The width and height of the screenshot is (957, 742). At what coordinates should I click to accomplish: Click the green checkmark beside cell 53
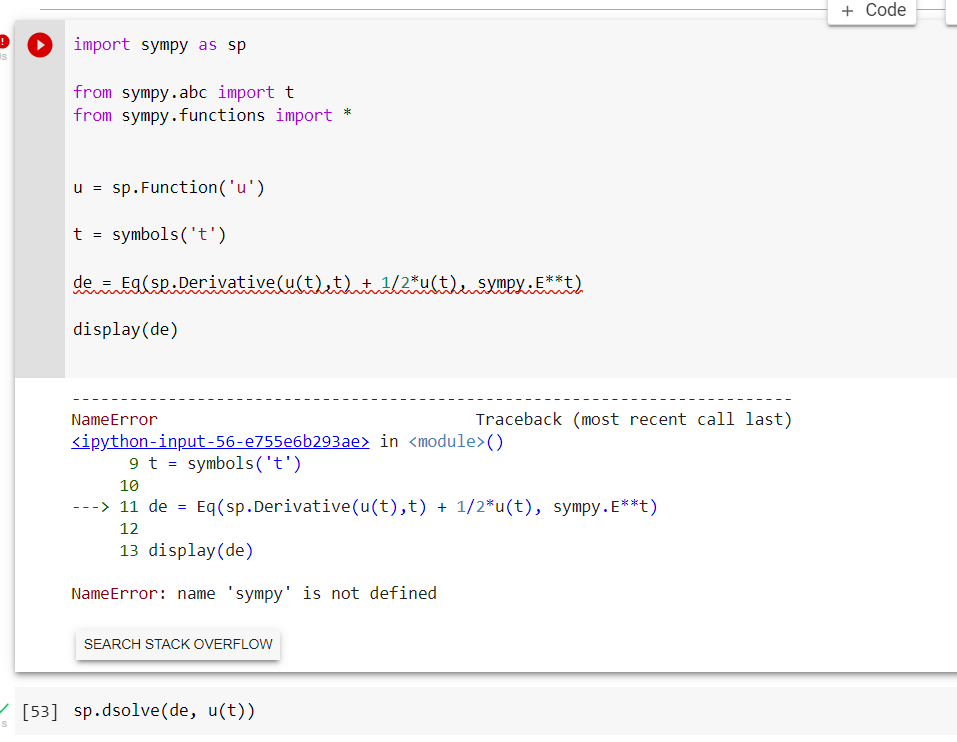[x=4, y=708]
